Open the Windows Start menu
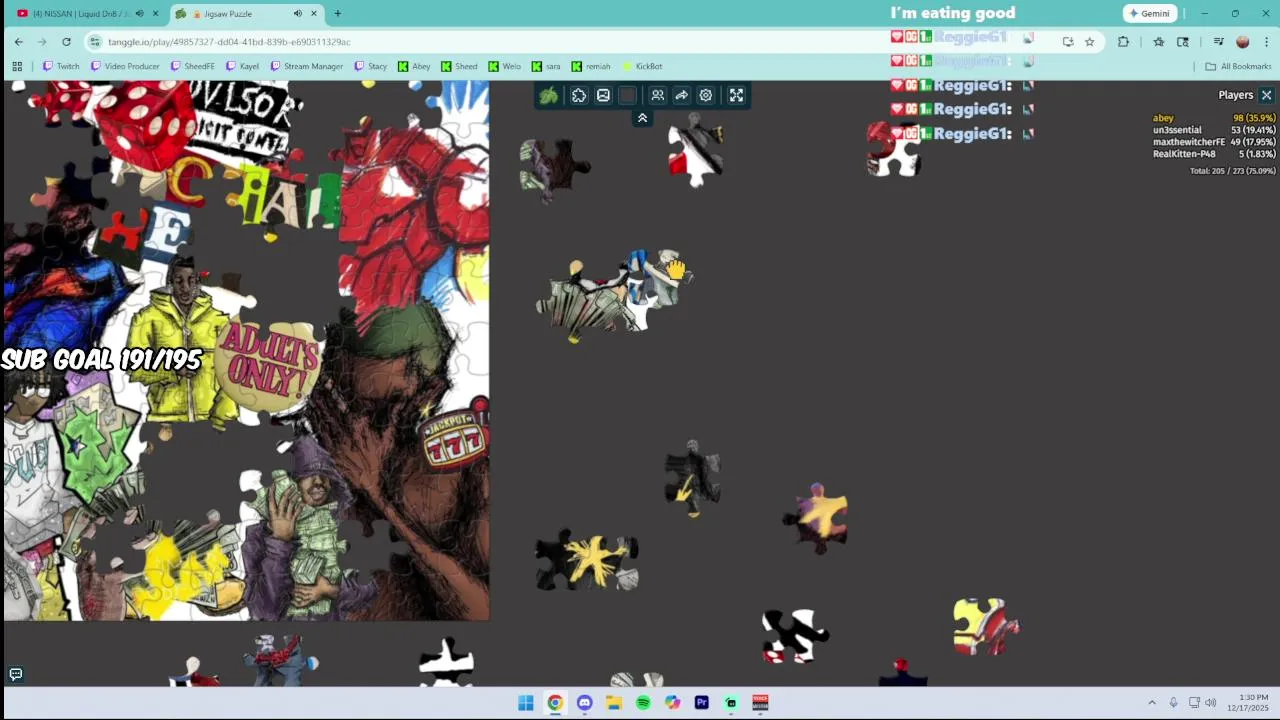The width and height of the screenshot is (1280, 720). tap(526, 703)
